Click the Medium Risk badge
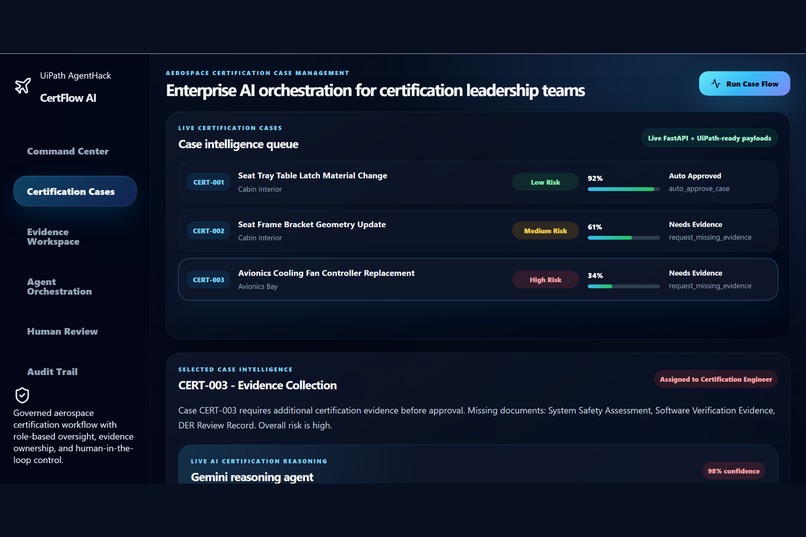This screenshot has width=806, height=537. pos(545,231)
